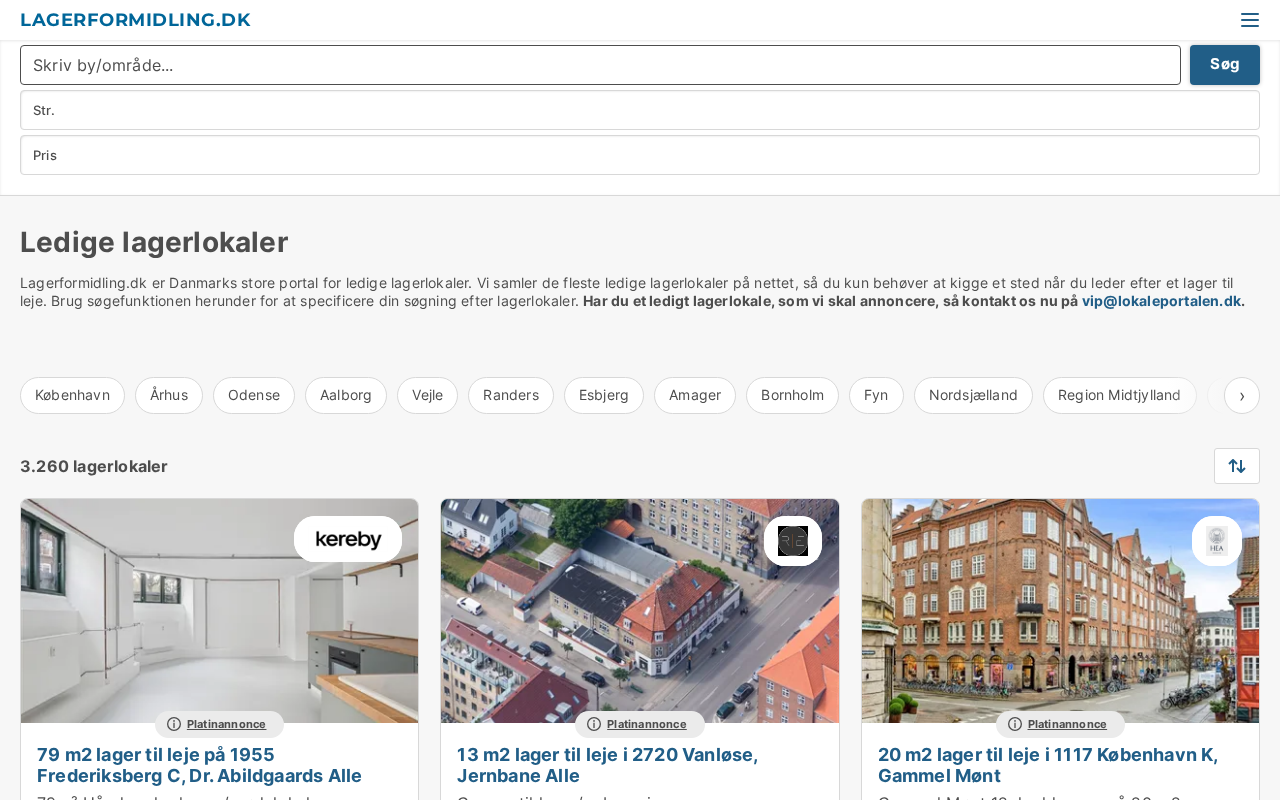This screenshot has width=1280, height=800.
Task: Click info icon on København K Platinannonce badge
Action: tap(1015, 724)
